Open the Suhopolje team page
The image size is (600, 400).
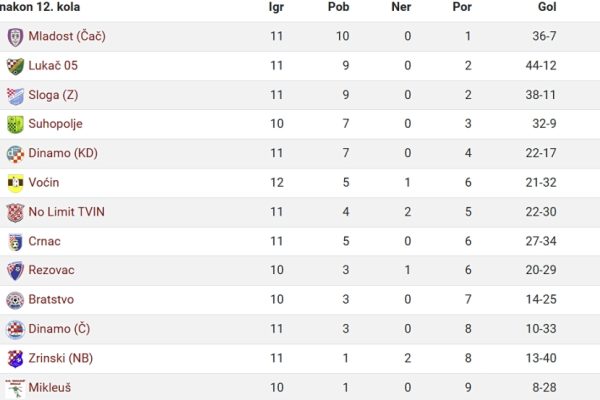(55, 124)
